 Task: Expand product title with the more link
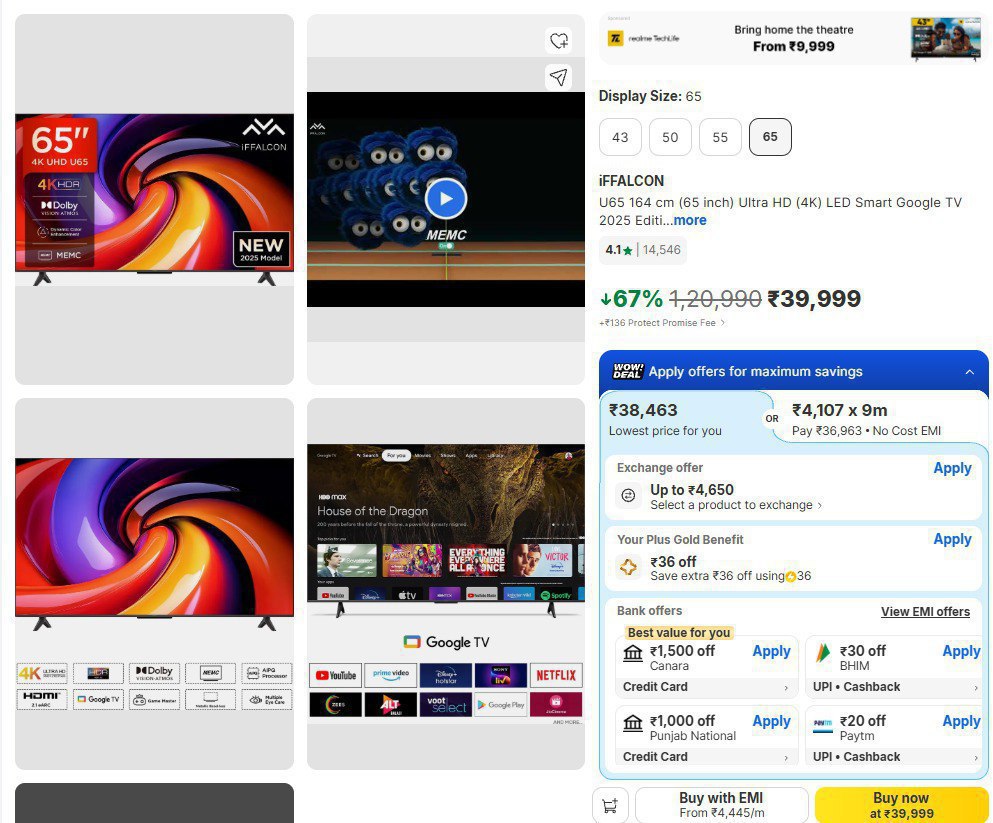click(690, 220)
